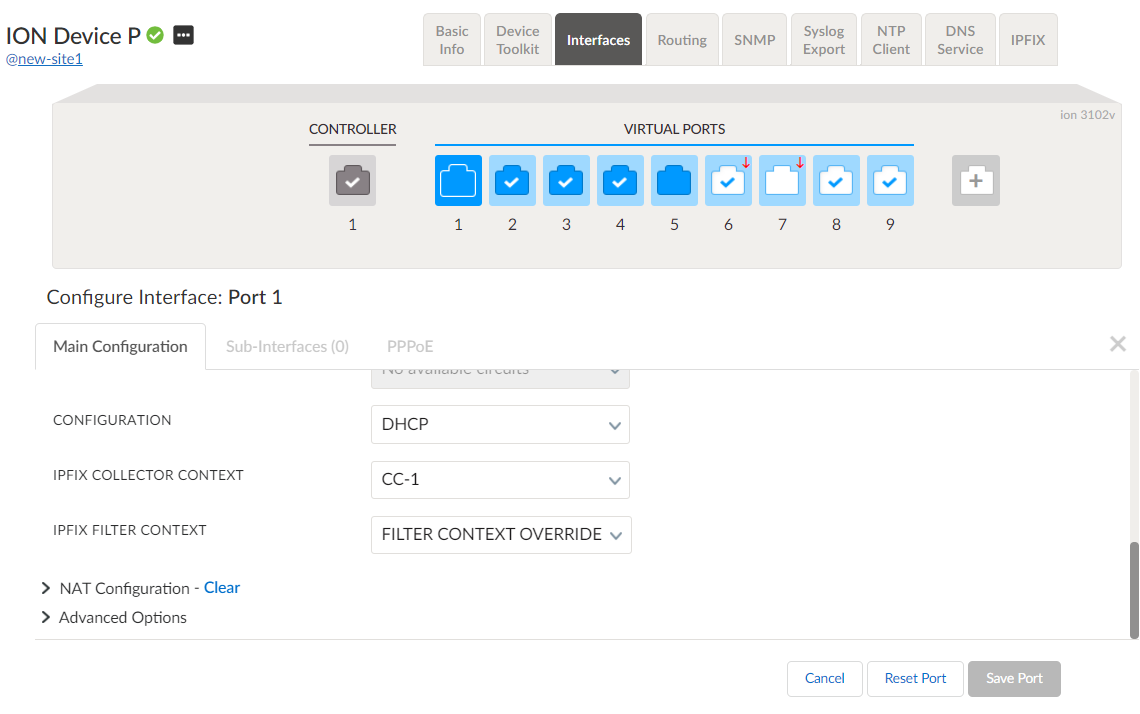The width and height of the screenshot is (1140, 714).
Task: Click the green verified icon next to device name
Action: 155,34
